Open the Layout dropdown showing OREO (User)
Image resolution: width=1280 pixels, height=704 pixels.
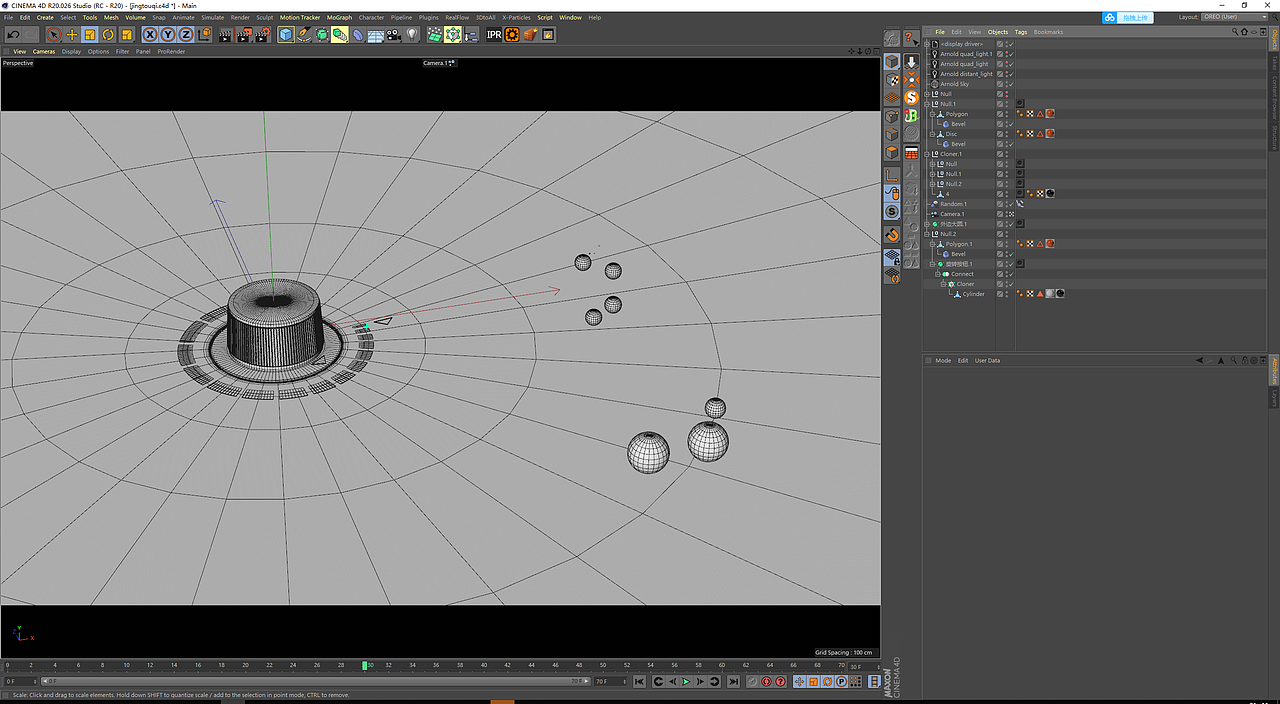point(1233,17)
